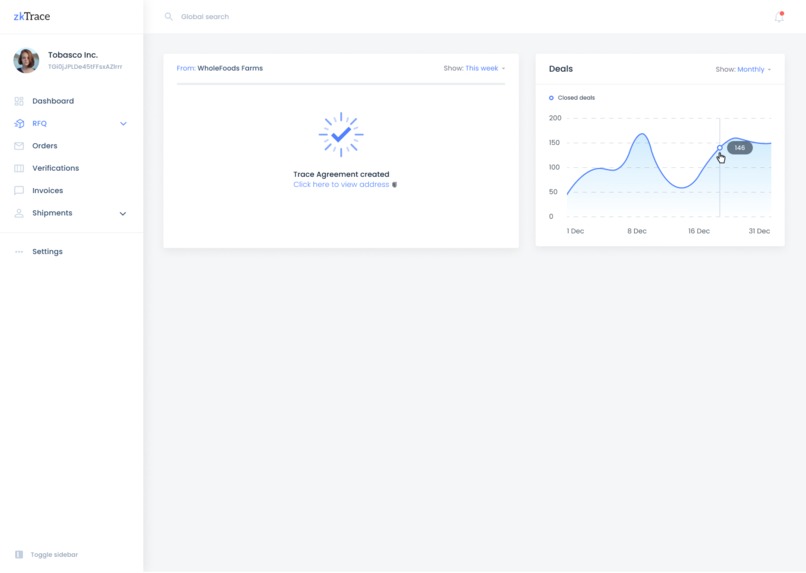Toggle the Closed deals legend marker
The image size is (806, 573).
click(x=551, y=98)
